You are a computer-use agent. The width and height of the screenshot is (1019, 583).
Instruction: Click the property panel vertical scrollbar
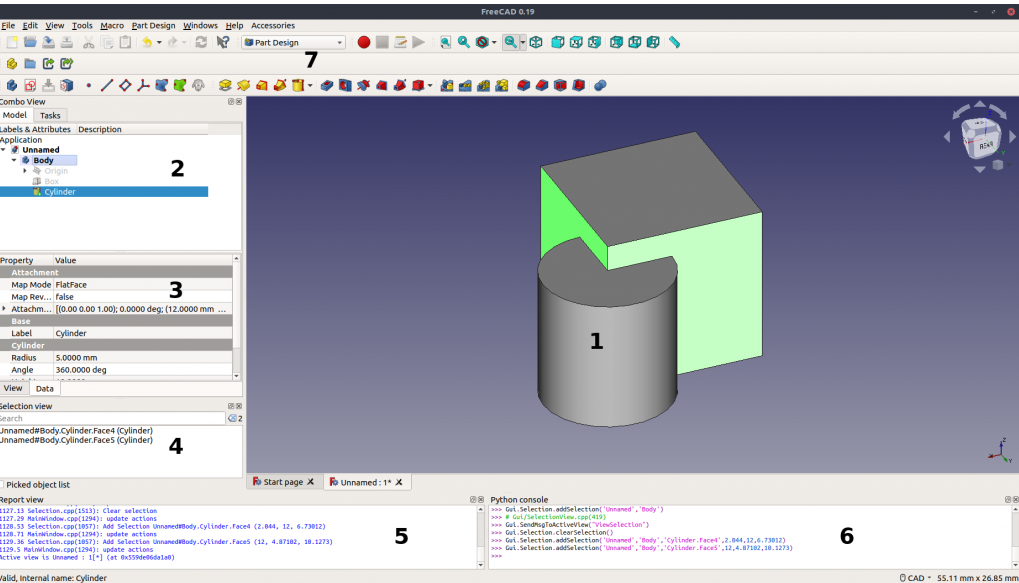pyautogui.click(x=236, y=317)
